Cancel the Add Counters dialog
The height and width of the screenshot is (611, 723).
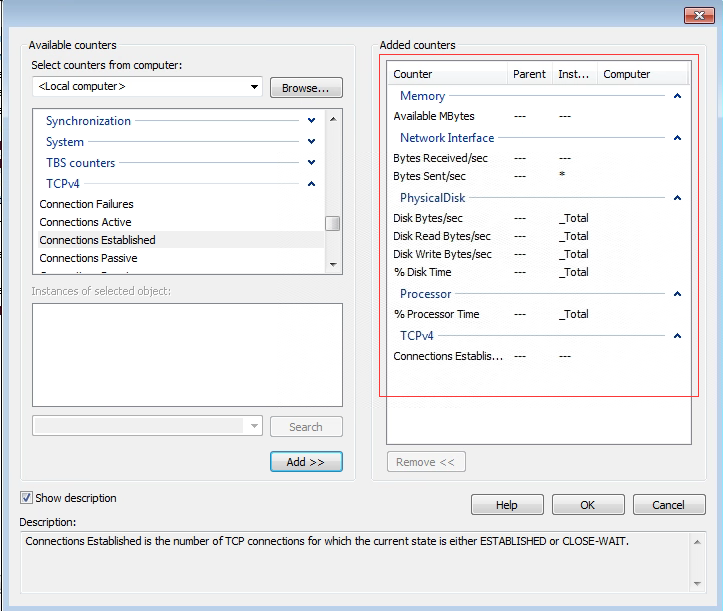[669, 505]
